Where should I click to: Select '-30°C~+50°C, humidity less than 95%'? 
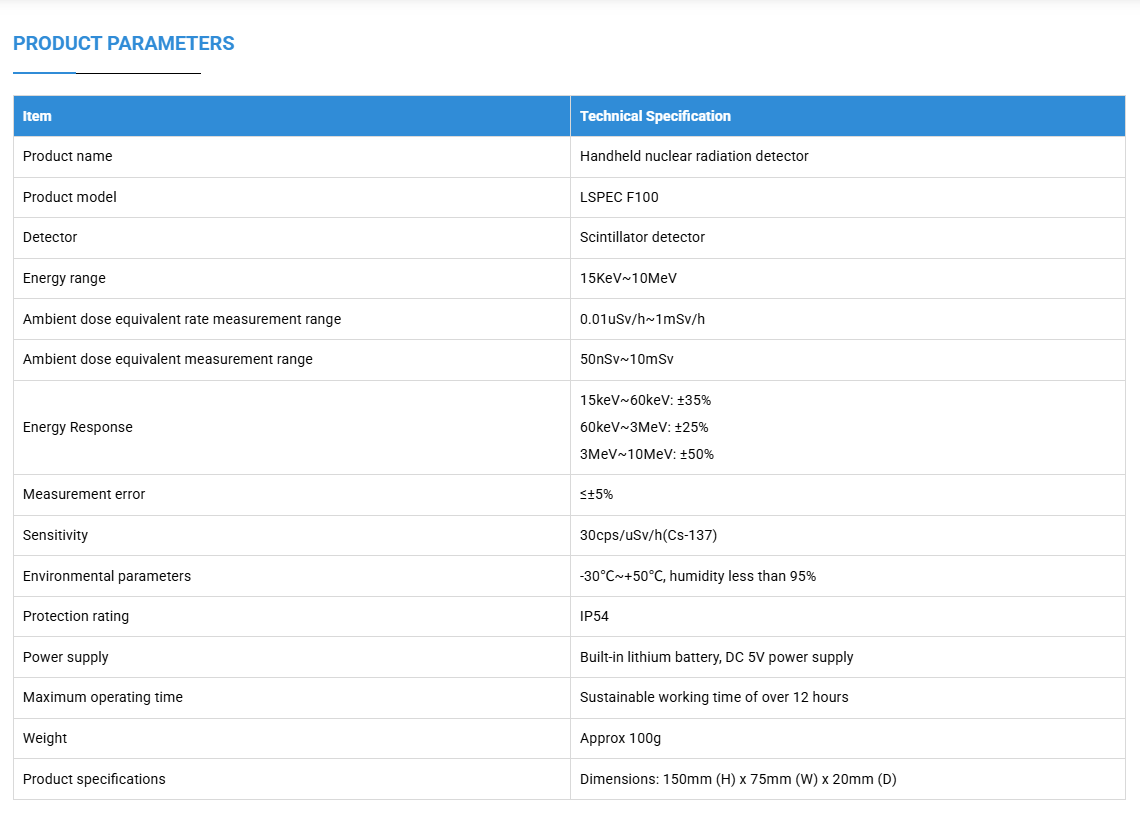coord(698,576)
